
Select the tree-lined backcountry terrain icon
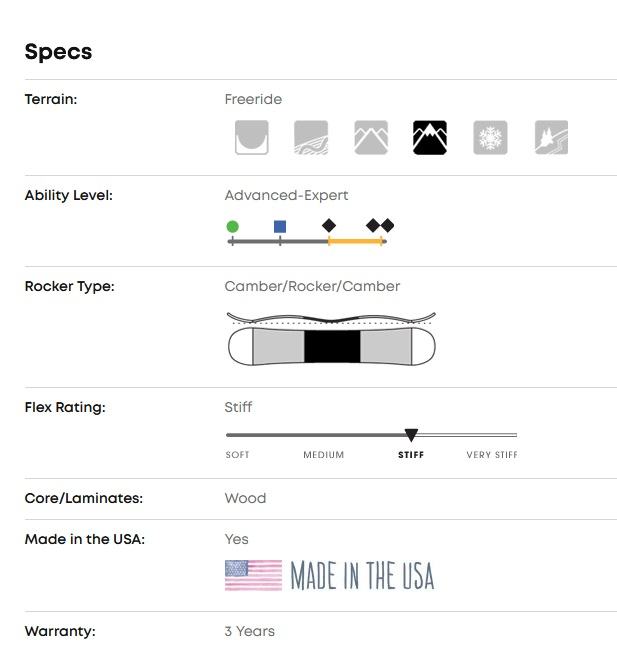pos(551,137)
